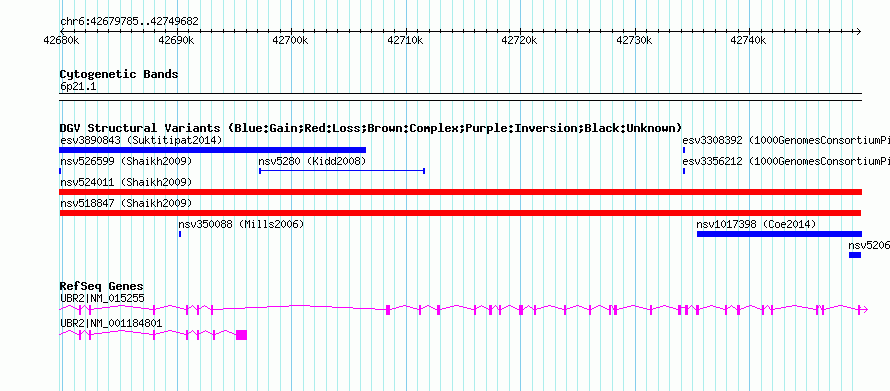Click the 42720k ruler tick label
890x391 pixels.
[x=519, y=41]
